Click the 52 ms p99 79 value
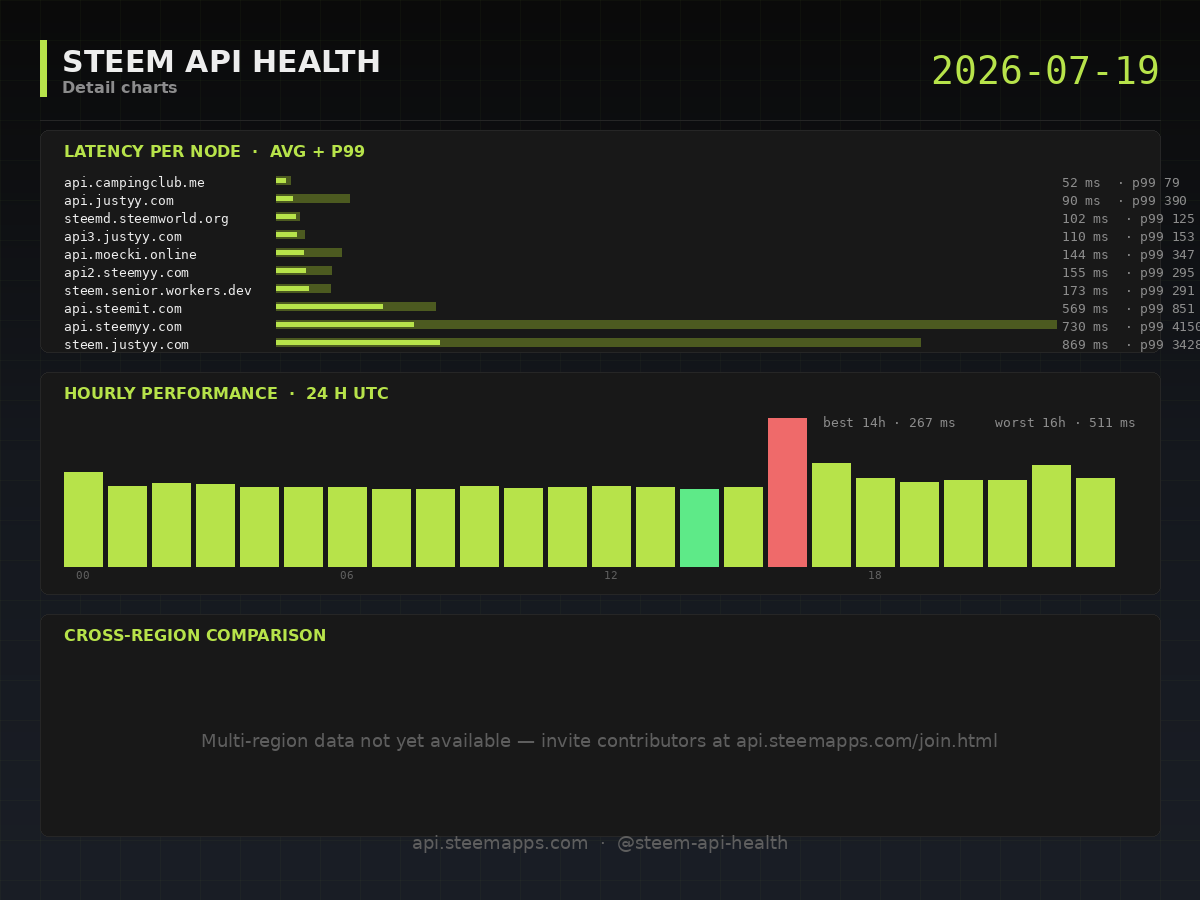 coord(1121,183)
